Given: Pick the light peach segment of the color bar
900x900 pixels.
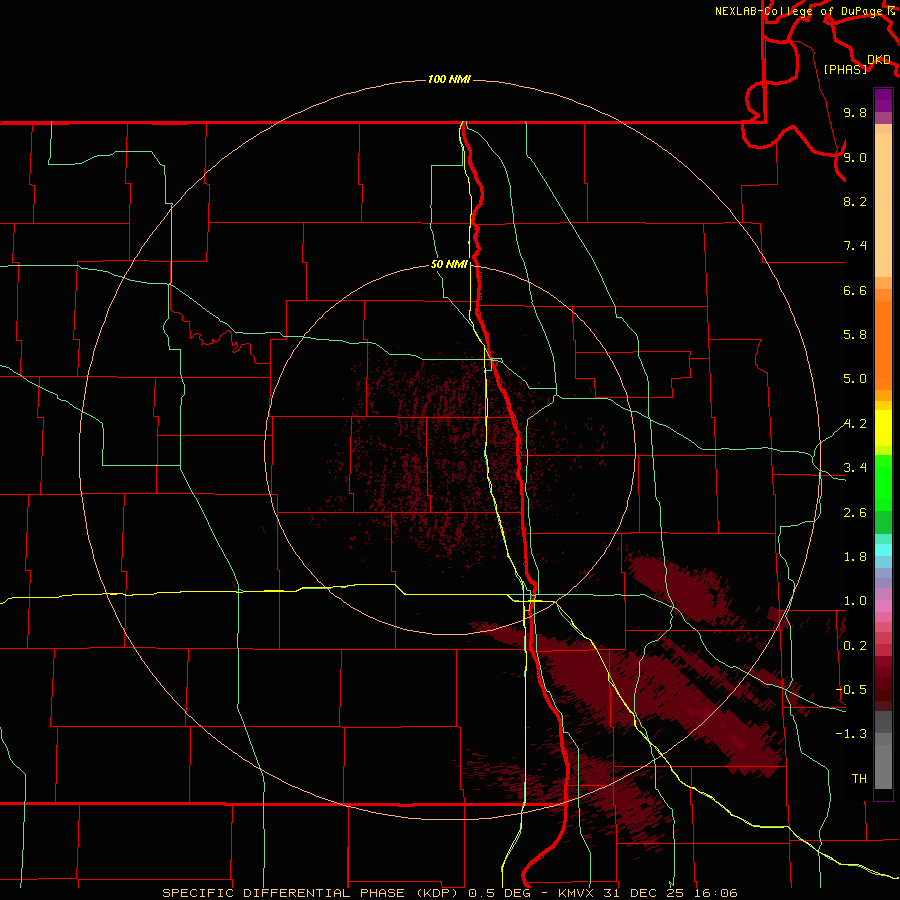Looking at the screenshot, I should click(883, 205).
